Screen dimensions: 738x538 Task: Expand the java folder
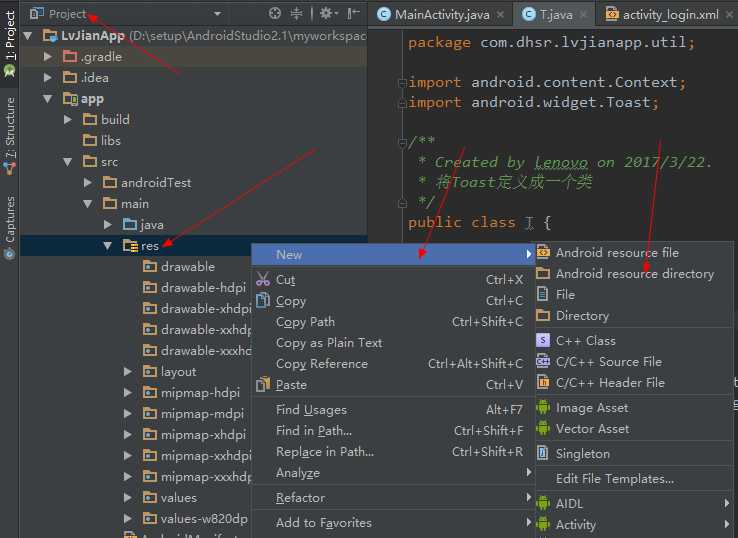[108, 225]
